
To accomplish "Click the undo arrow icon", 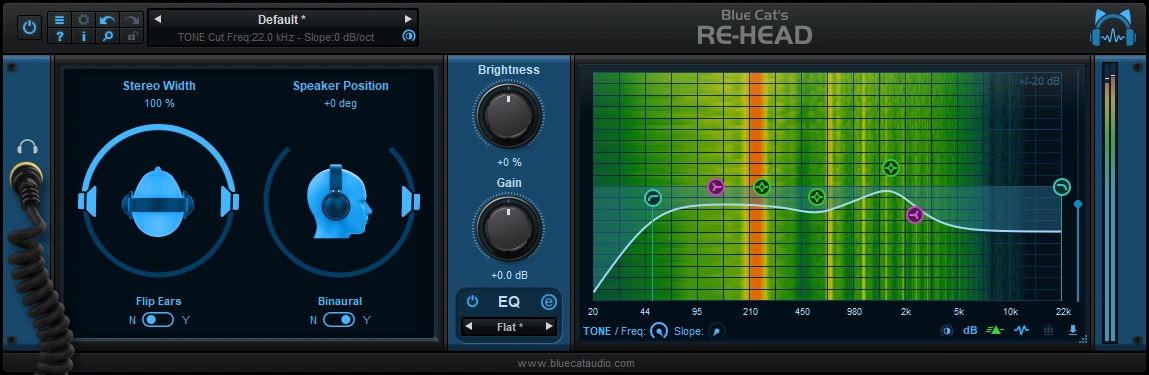I will point(108,21).
